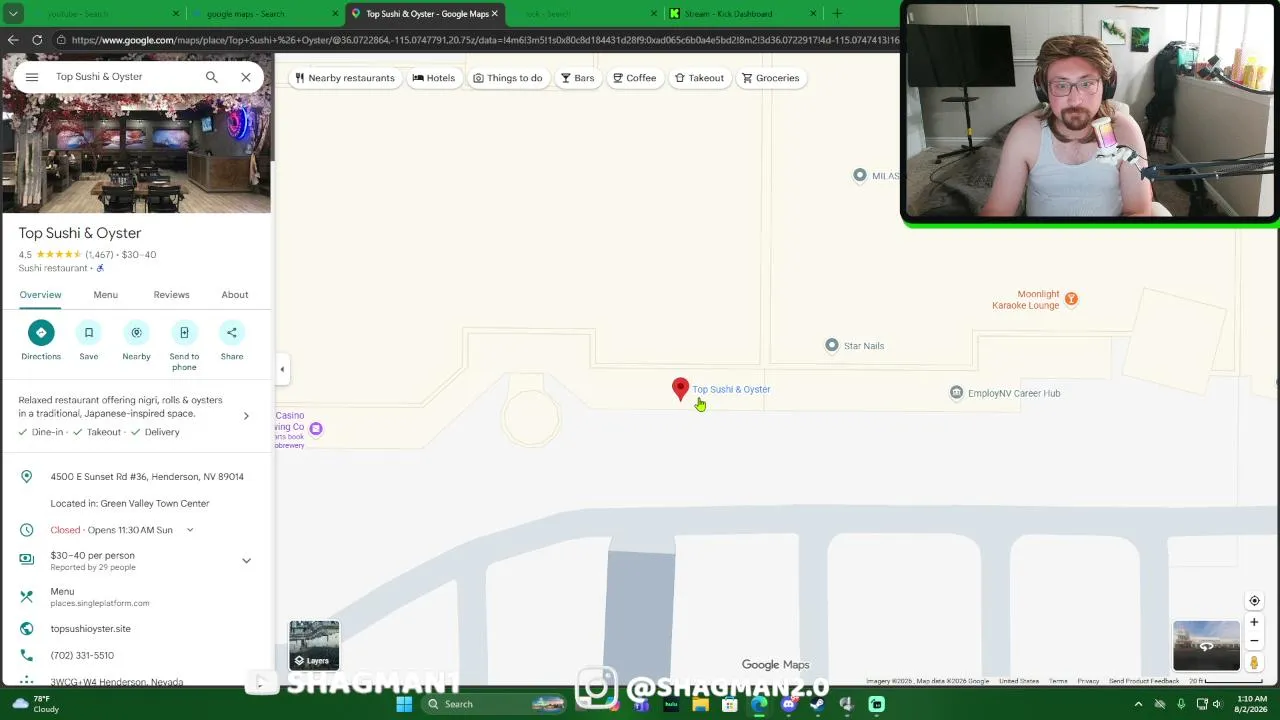Open a new browser tab
This screenshot has height=720, width=1280.
coord(837,14)
